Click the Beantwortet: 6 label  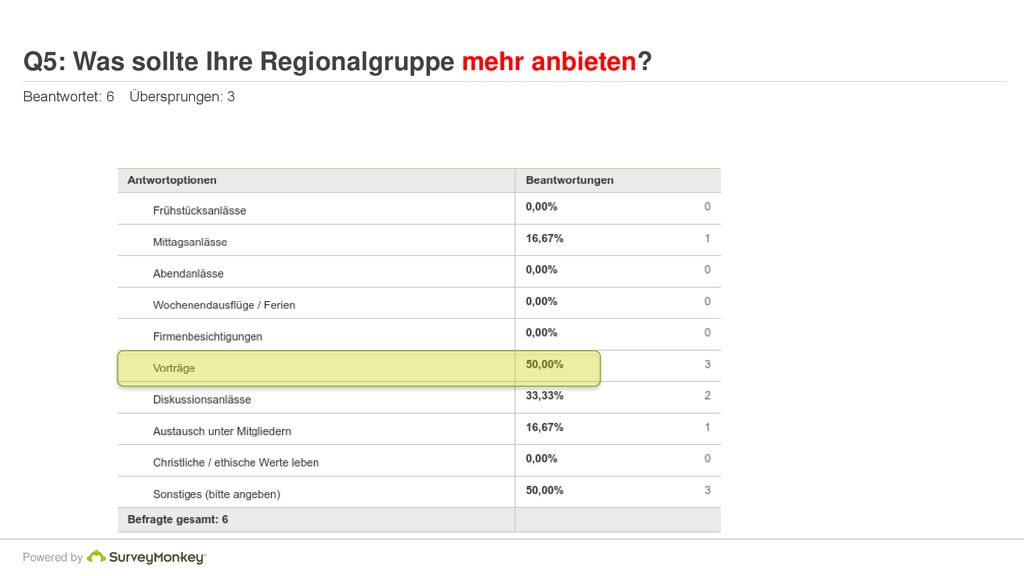pyautogui.click(x=69, y=97)
